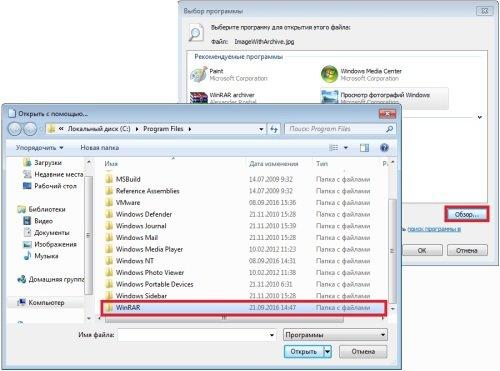Toggle the preview pane icon

point(364,148)
